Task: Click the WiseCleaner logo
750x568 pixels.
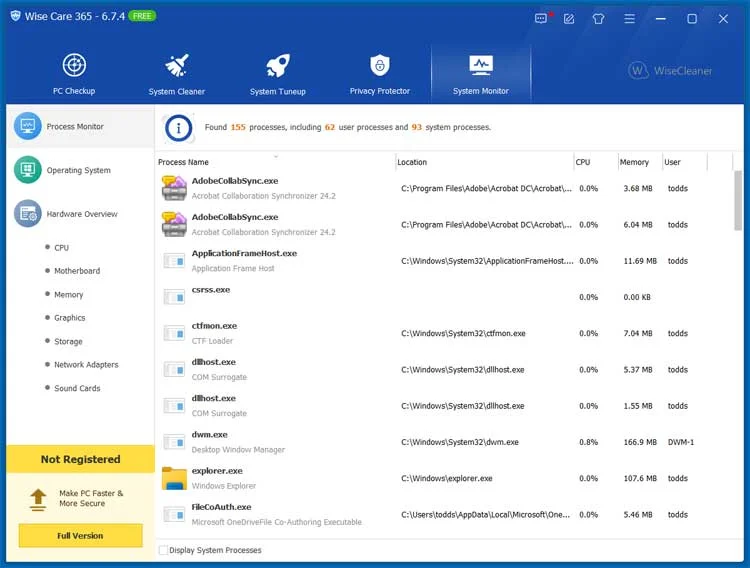Action: (670, 71)
